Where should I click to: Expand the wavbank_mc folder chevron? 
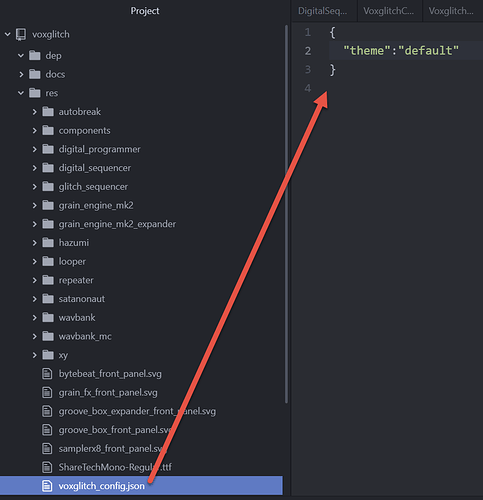(34, 336)
